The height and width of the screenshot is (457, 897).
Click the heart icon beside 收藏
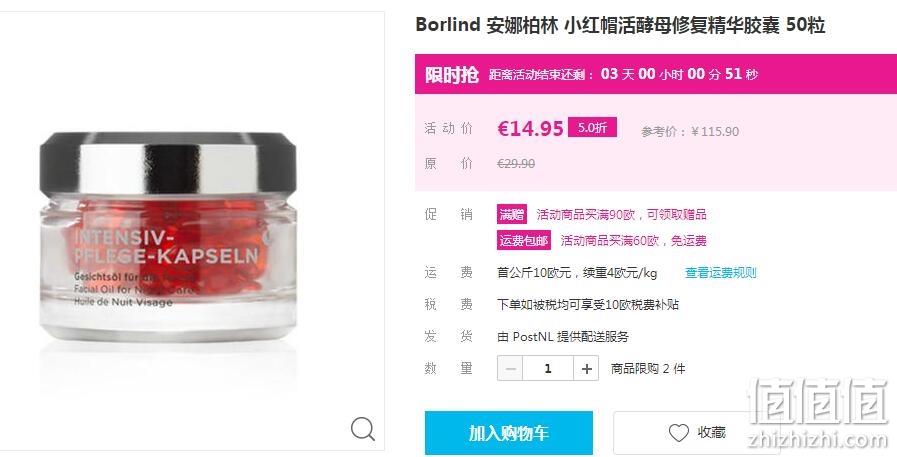click(x=678, y=432)
